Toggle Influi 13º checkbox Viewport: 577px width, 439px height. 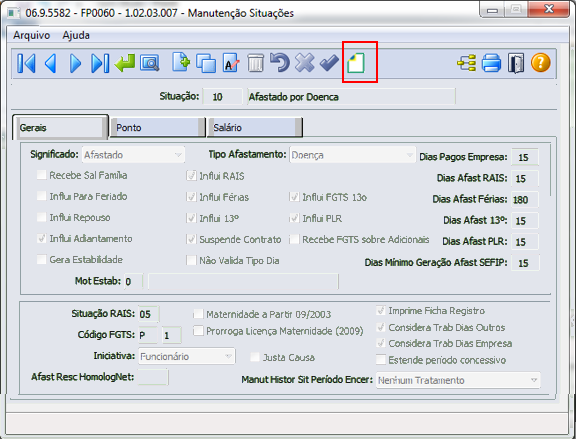pos(191,218)
